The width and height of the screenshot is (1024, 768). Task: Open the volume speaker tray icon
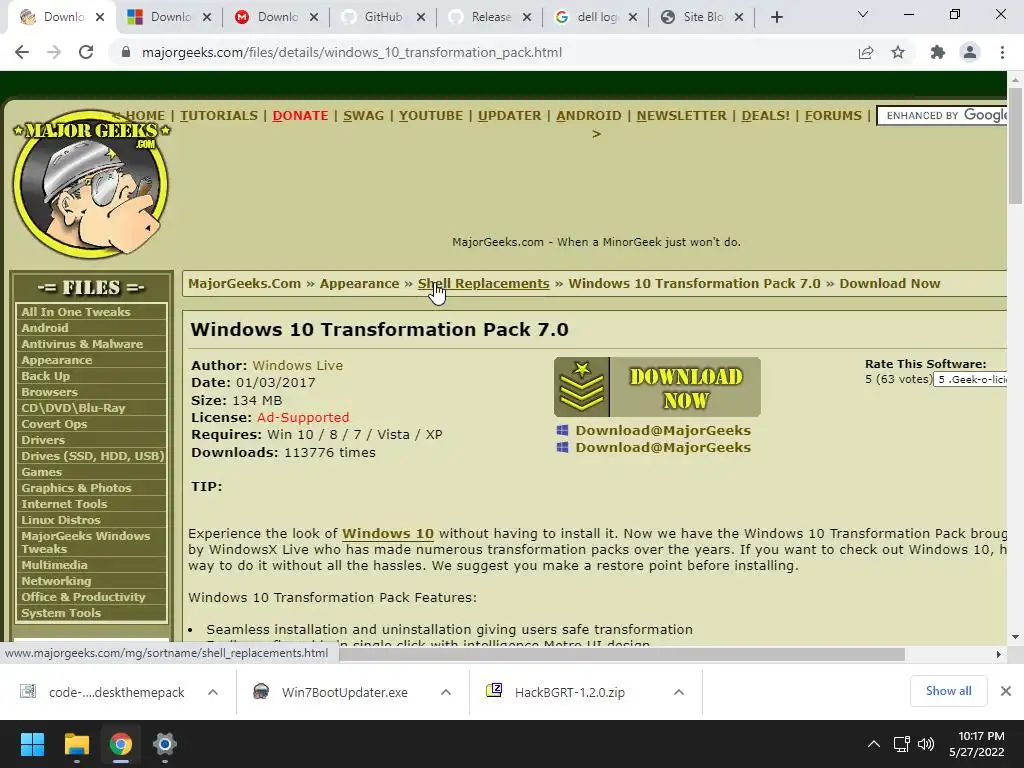click(x=925, y=744)
